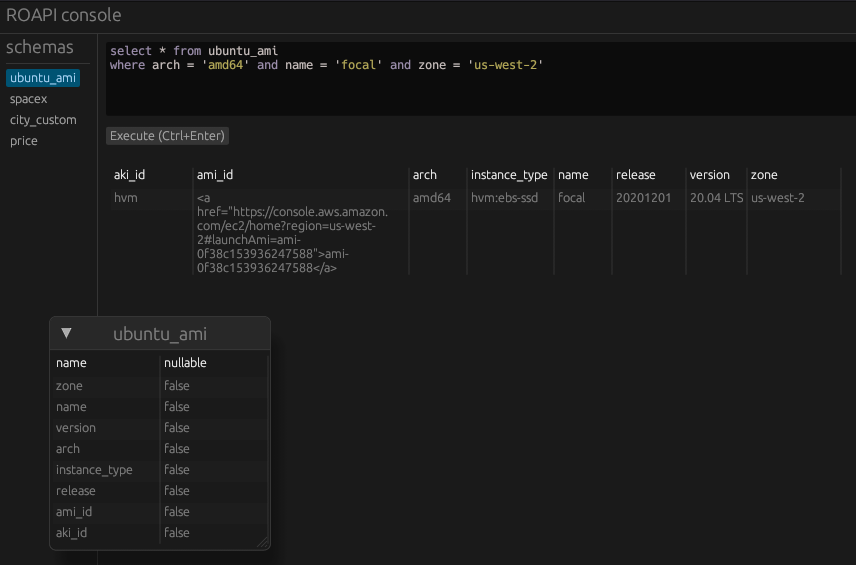Select the instance_type row in schema window
The width and height of the screenshot is (856, 565).
[94, 470]
